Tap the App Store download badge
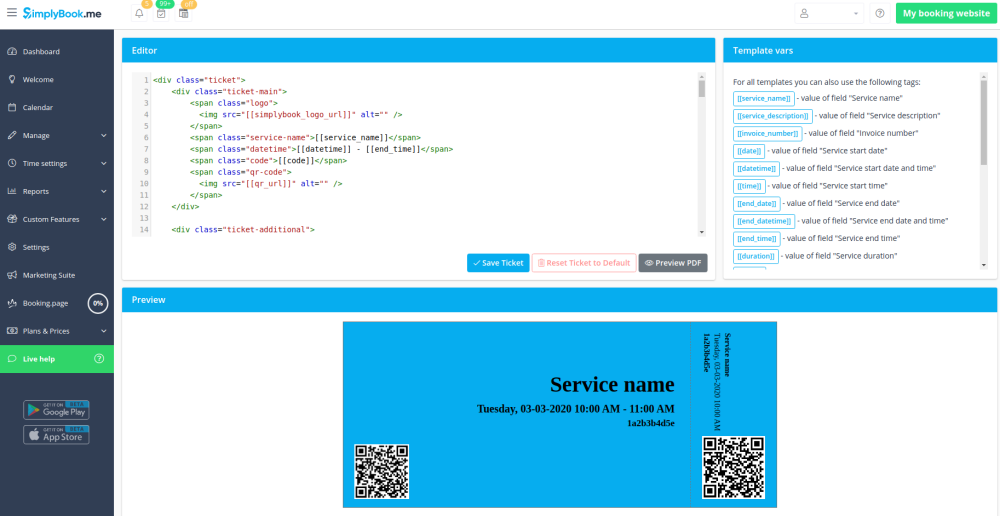The height and width of the screenshot is (516, 1000). (x=56, y=435)
